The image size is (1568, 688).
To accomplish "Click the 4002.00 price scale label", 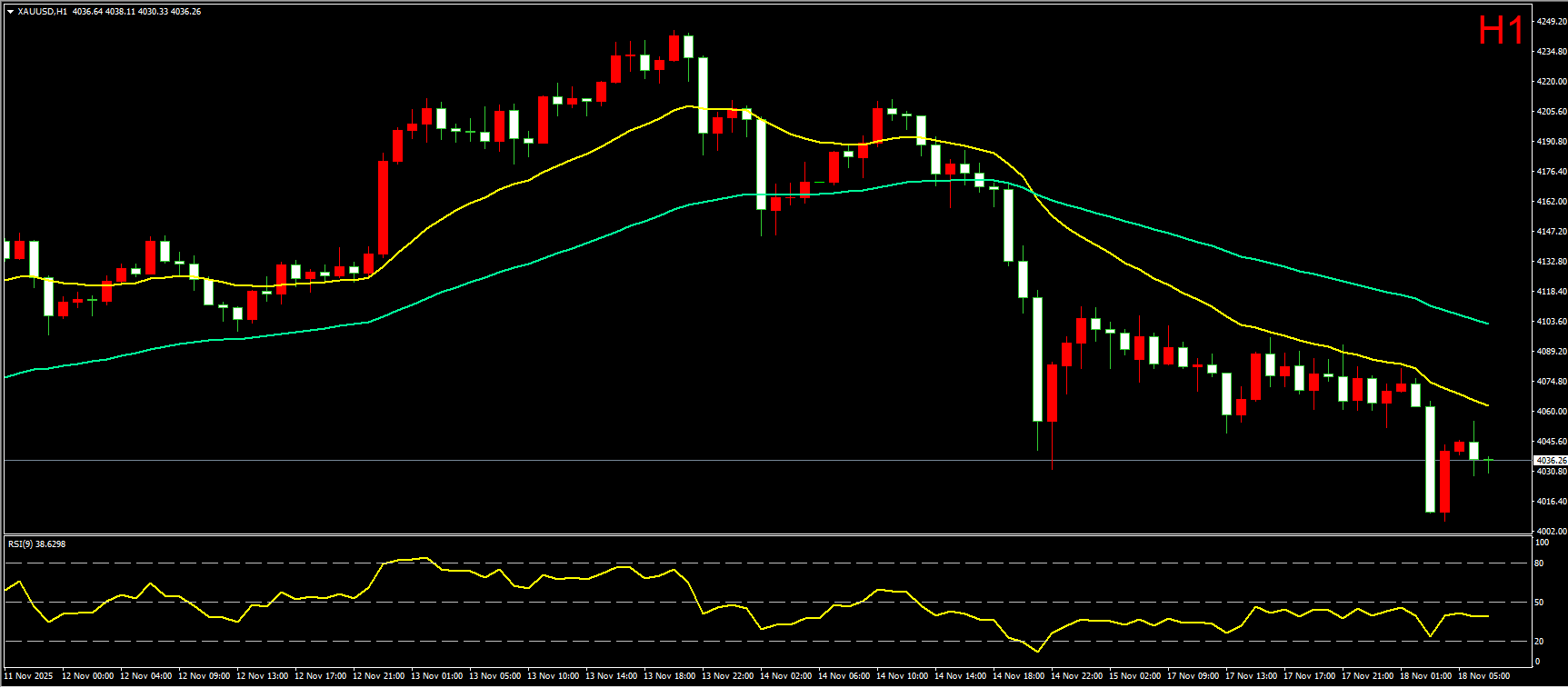I will tap(1551, 531).
